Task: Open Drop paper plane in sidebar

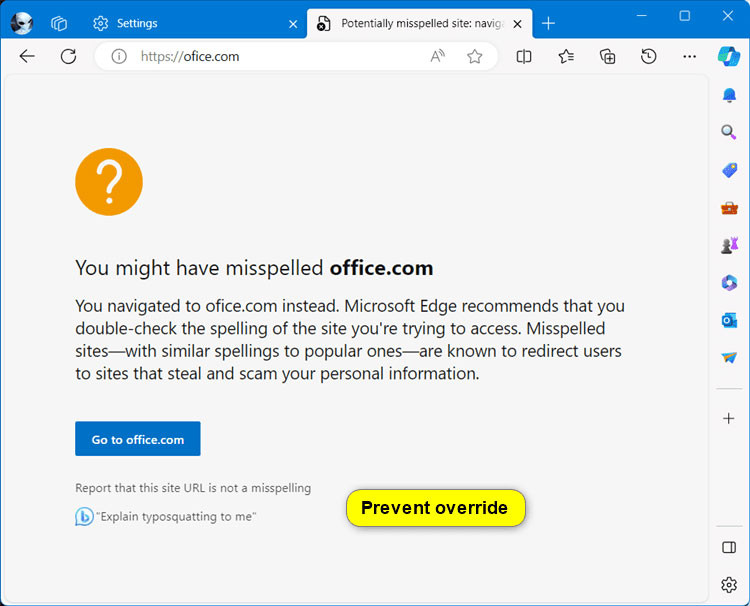Action: coord(729,357)
